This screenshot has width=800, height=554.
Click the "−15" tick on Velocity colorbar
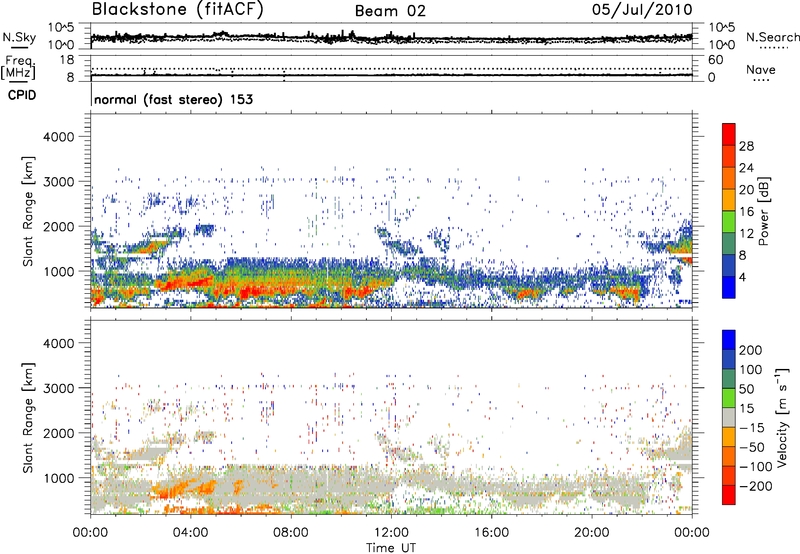(x=751, y=427)
